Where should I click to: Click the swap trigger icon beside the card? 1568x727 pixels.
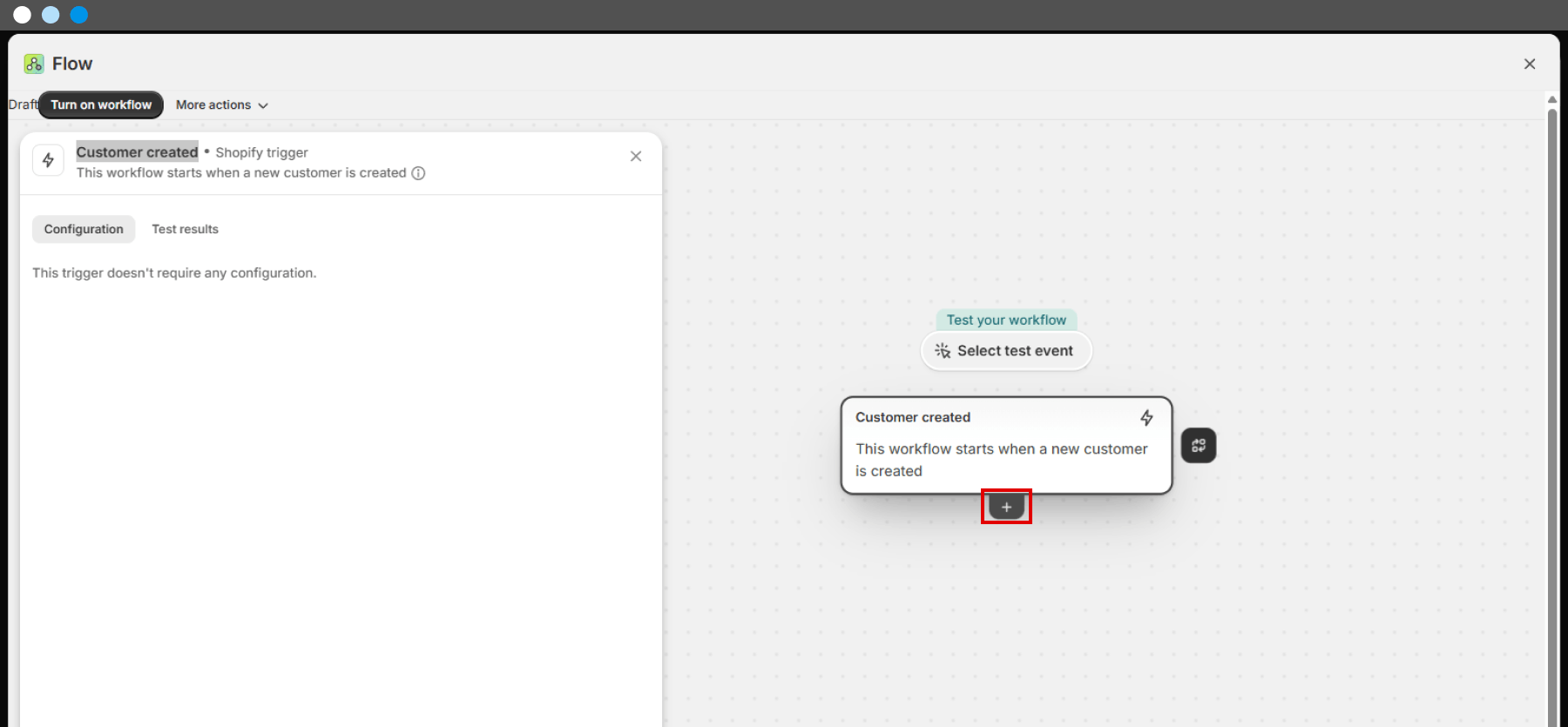pyautogui.click(x=1199, y=446)
